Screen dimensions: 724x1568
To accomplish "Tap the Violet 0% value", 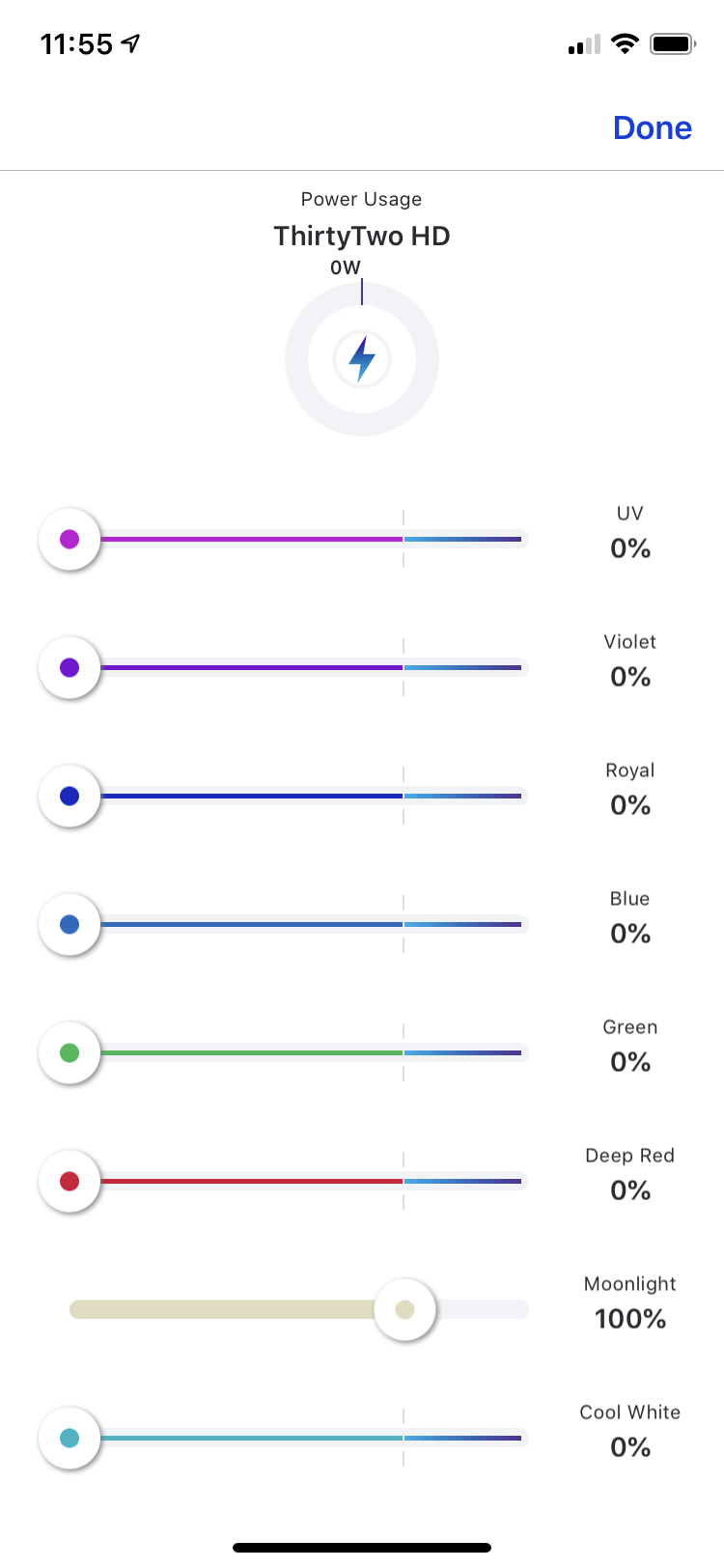I will coord(630,677).
